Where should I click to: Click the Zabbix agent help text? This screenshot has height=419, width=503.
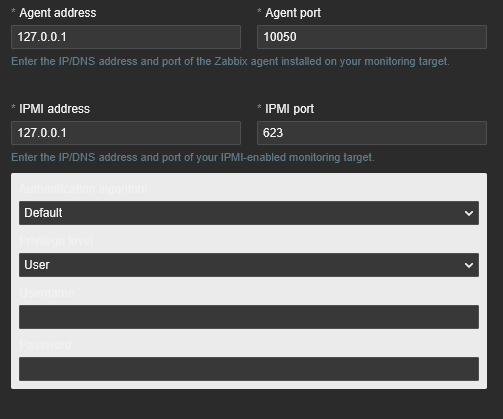[230, 61]
